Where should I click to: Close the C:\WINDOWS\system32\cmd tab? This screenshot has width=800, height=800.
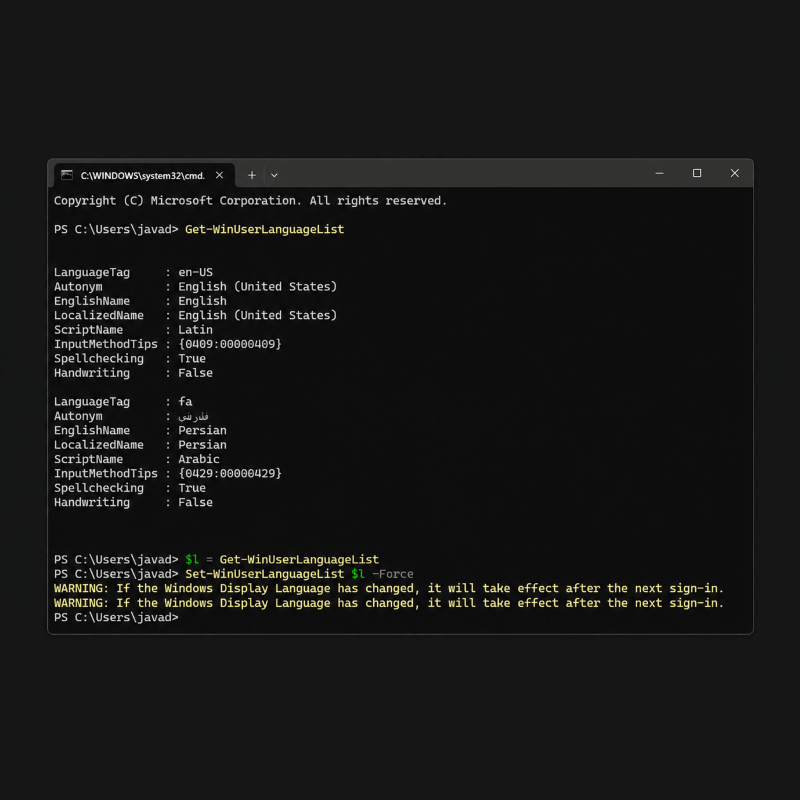tap(219, 175)
